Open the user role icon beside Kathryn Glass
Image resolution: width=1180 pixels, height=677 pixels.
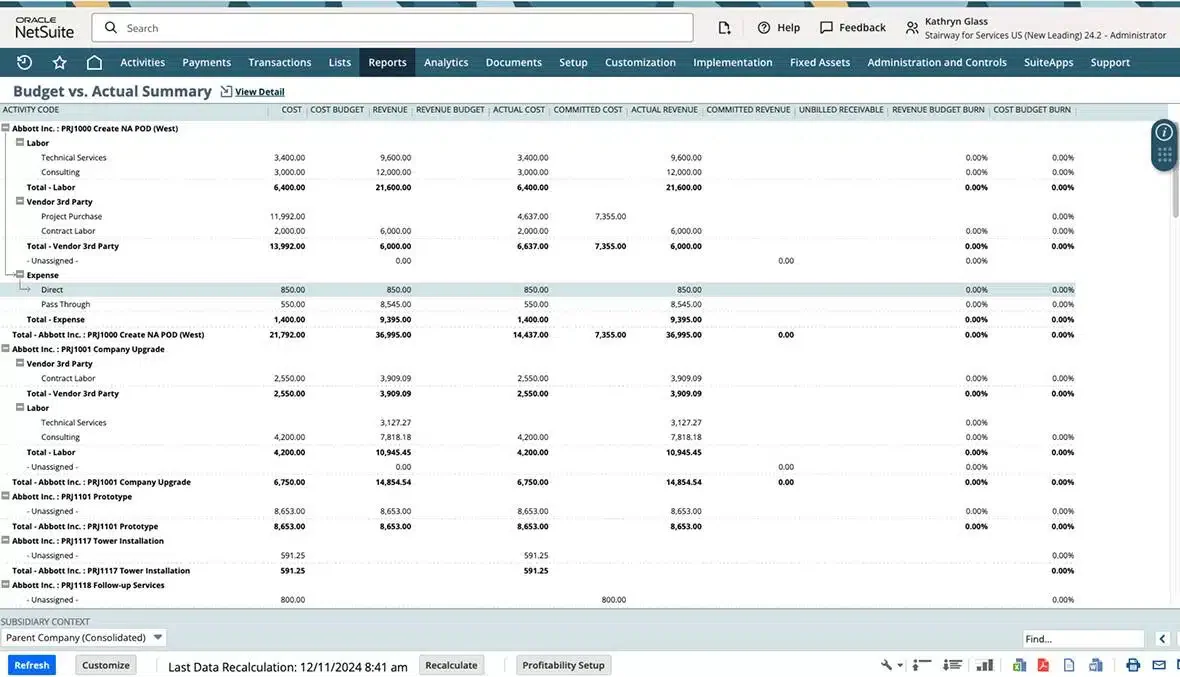point(911,29)
